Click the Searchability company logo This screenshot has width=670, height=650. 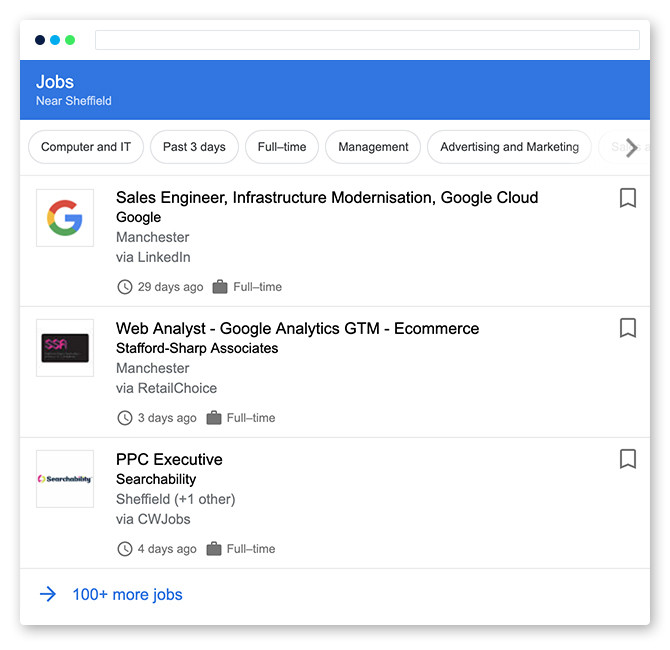(x=65, y=479)
